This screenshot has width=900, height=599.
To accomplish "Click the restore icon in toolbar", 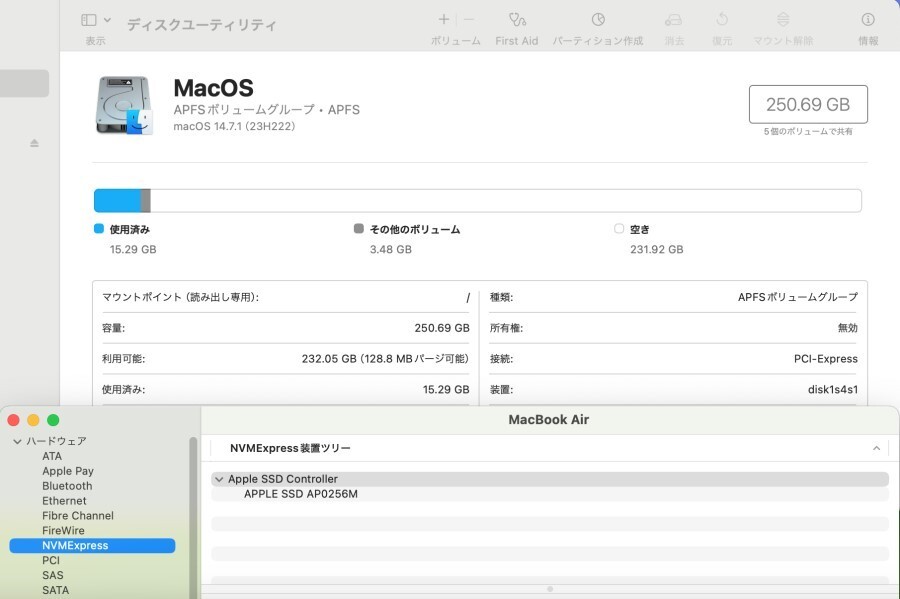I will coord(722,20).
